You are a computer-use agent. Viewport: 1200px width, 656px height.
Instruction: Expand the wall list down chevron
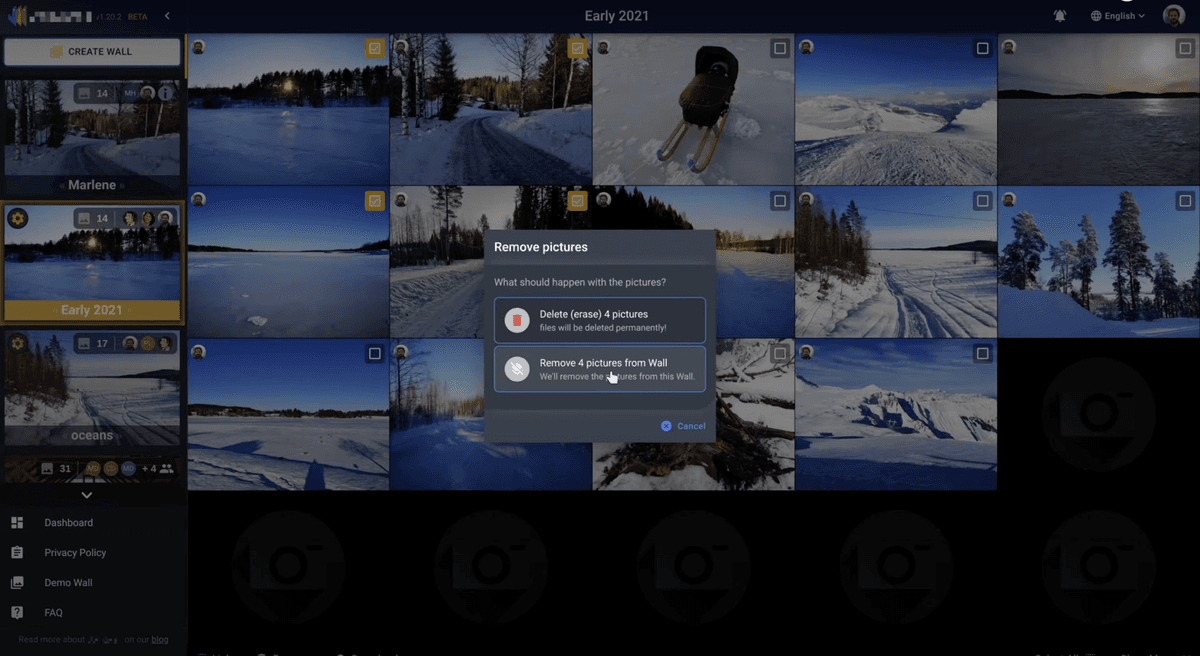(87, 495)
